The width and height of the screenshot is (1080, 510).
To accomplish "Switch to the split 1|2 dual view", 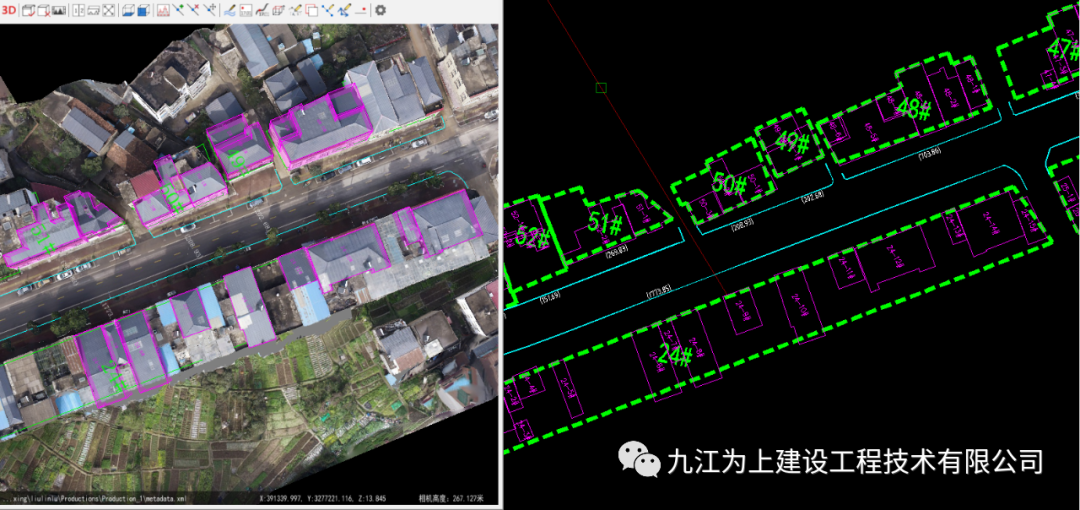I will click(77, 10).
